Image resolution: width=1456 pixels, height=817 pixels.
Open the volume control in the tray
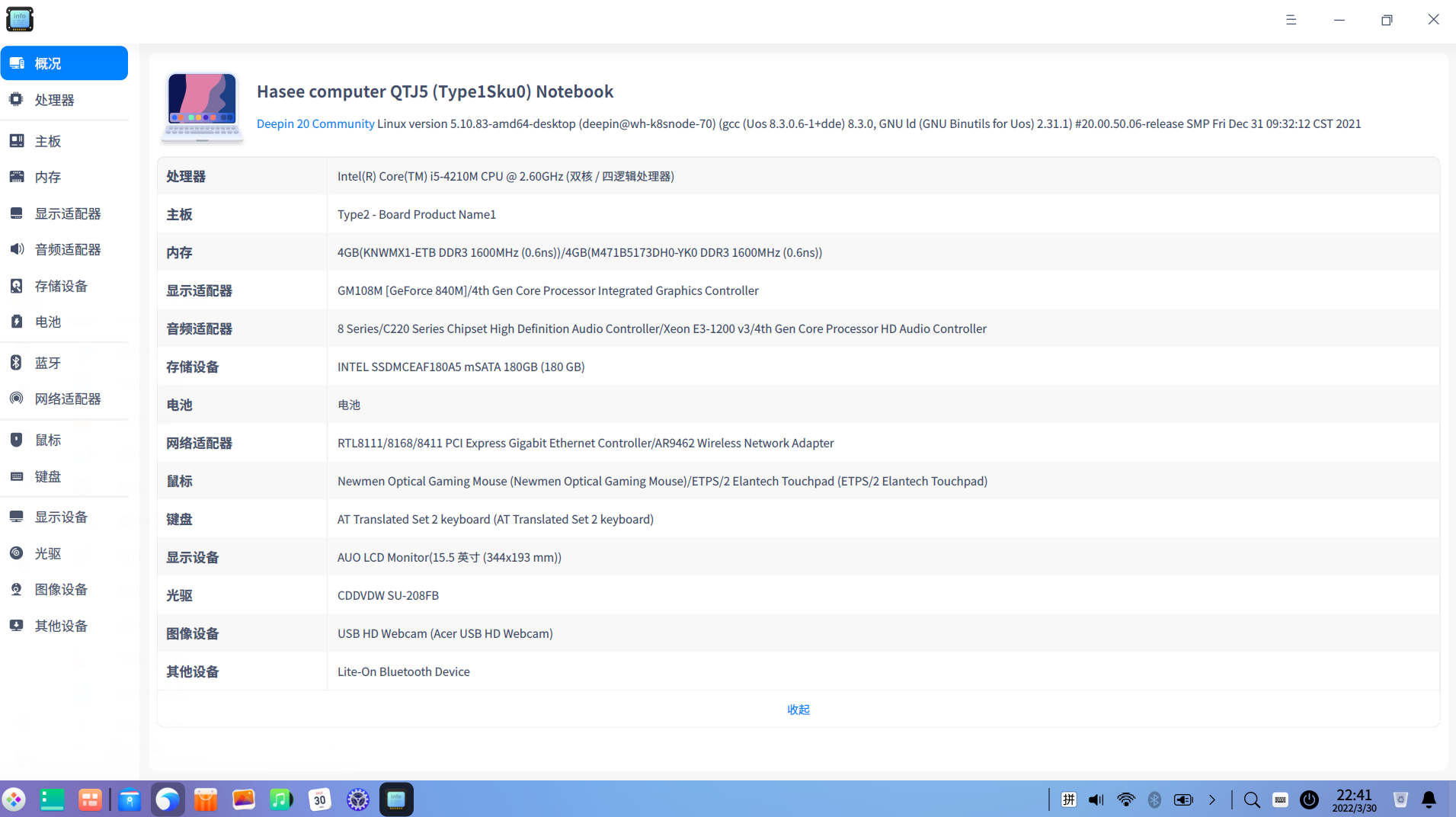click(x=1096, y=799)
